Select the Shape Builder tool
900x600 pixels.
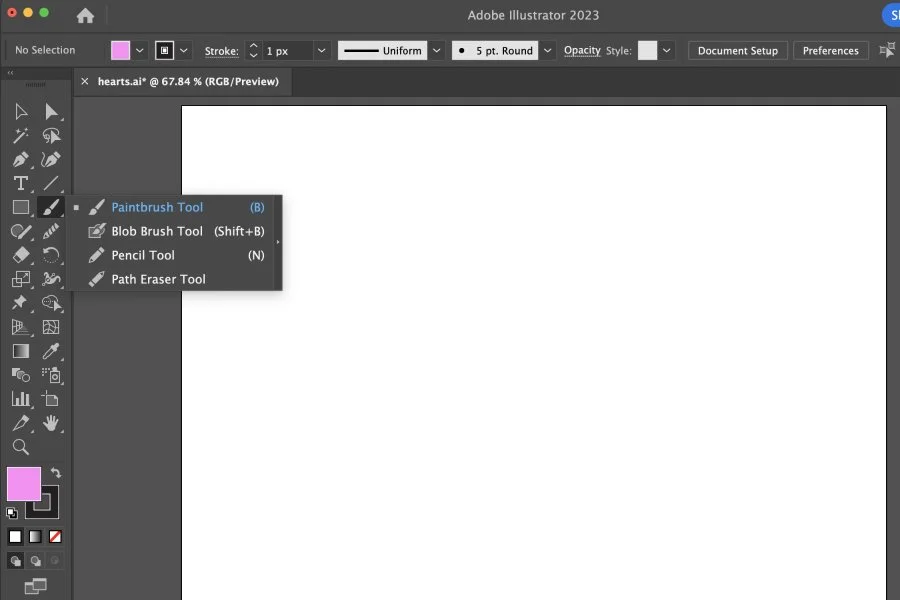[51, 303]
